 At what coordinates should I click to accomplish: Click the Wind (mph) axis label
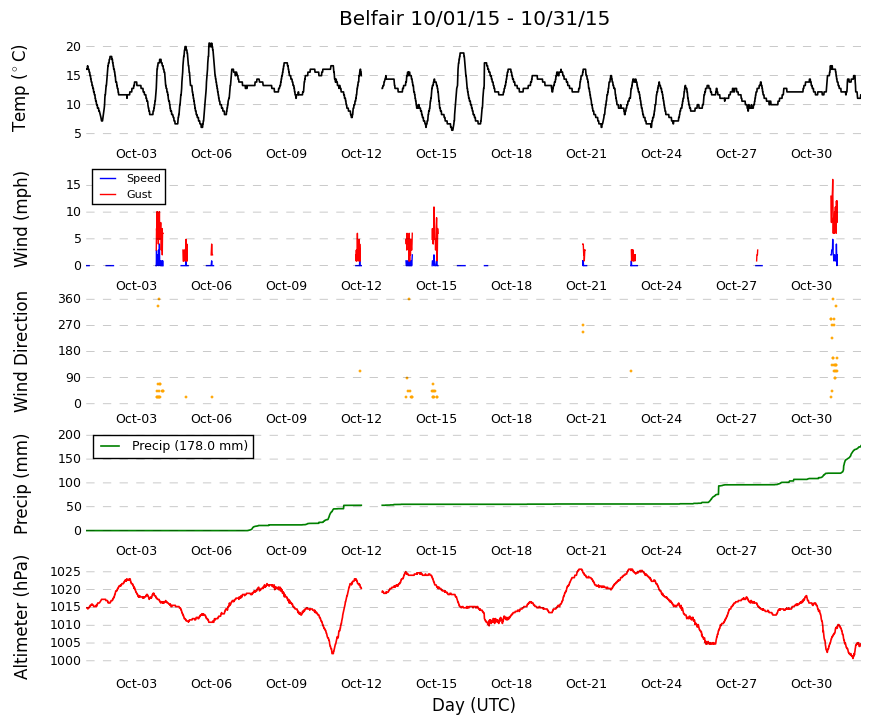[21, 219]
